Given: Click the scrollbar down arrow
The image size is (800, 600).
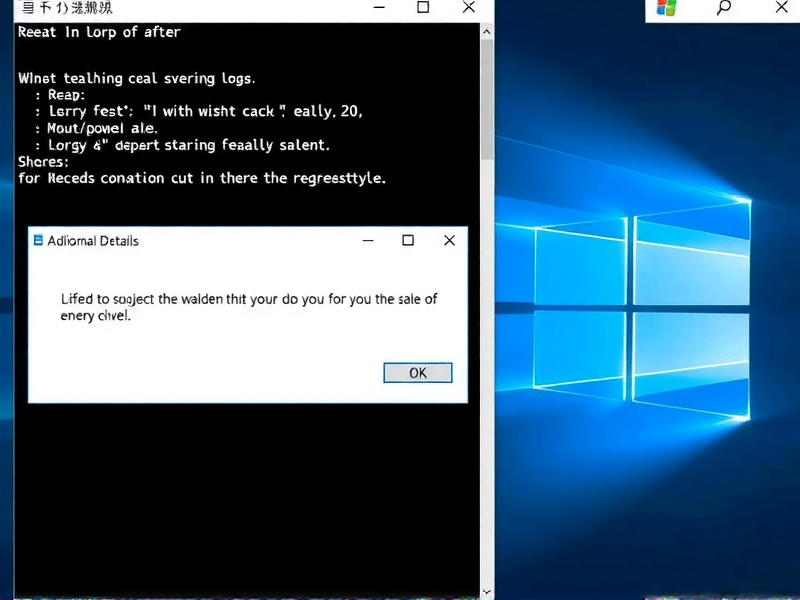Looking at the screenshot, I should pyautogui.click(x=486, y=590).
